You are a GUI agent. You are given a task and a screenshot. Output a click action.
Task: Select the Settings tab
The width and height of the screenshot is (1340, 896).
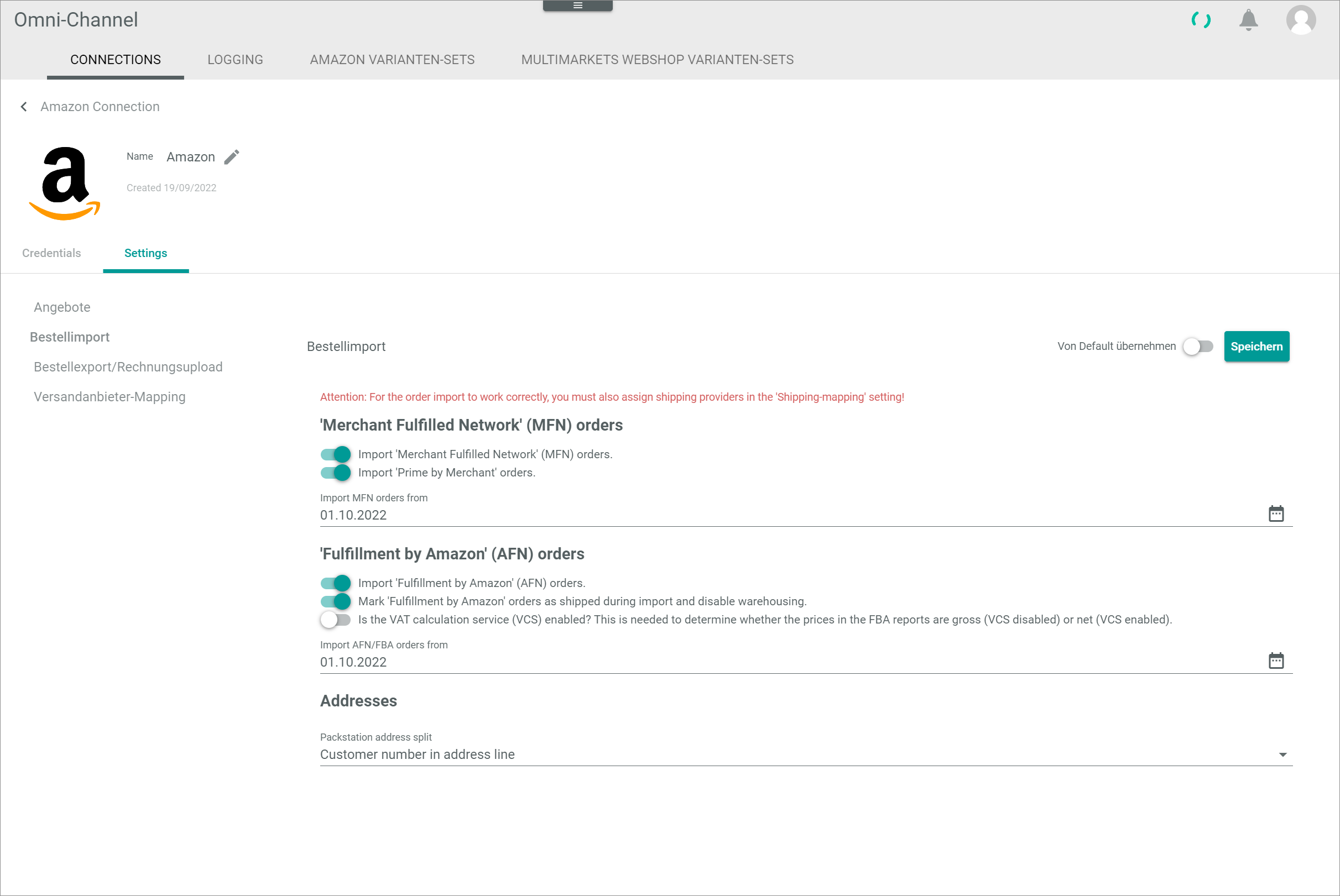click(x=146, y=253)
